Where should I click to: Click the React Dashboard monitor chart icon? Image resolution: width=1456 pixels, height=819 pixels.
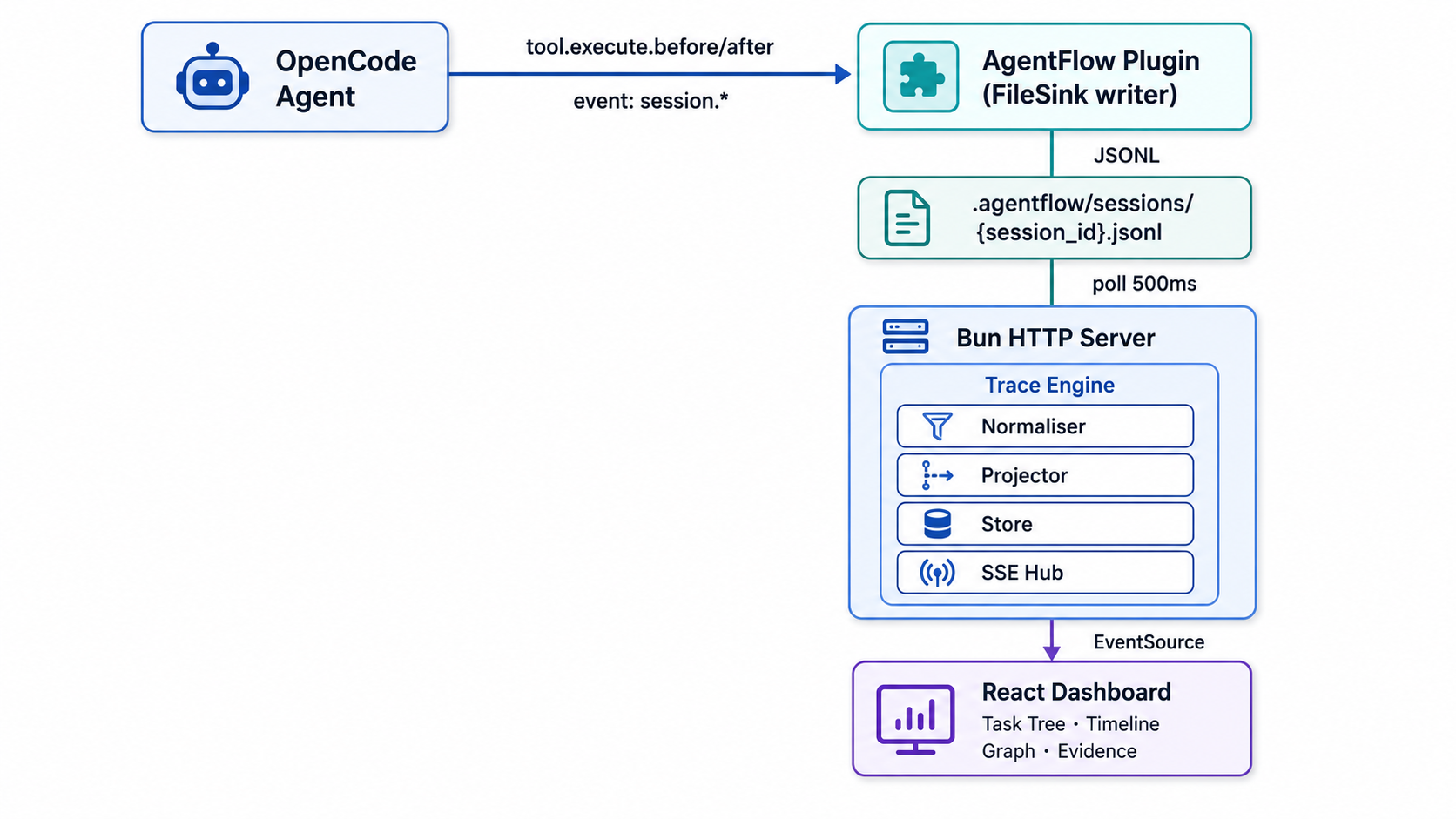point(915,720)
